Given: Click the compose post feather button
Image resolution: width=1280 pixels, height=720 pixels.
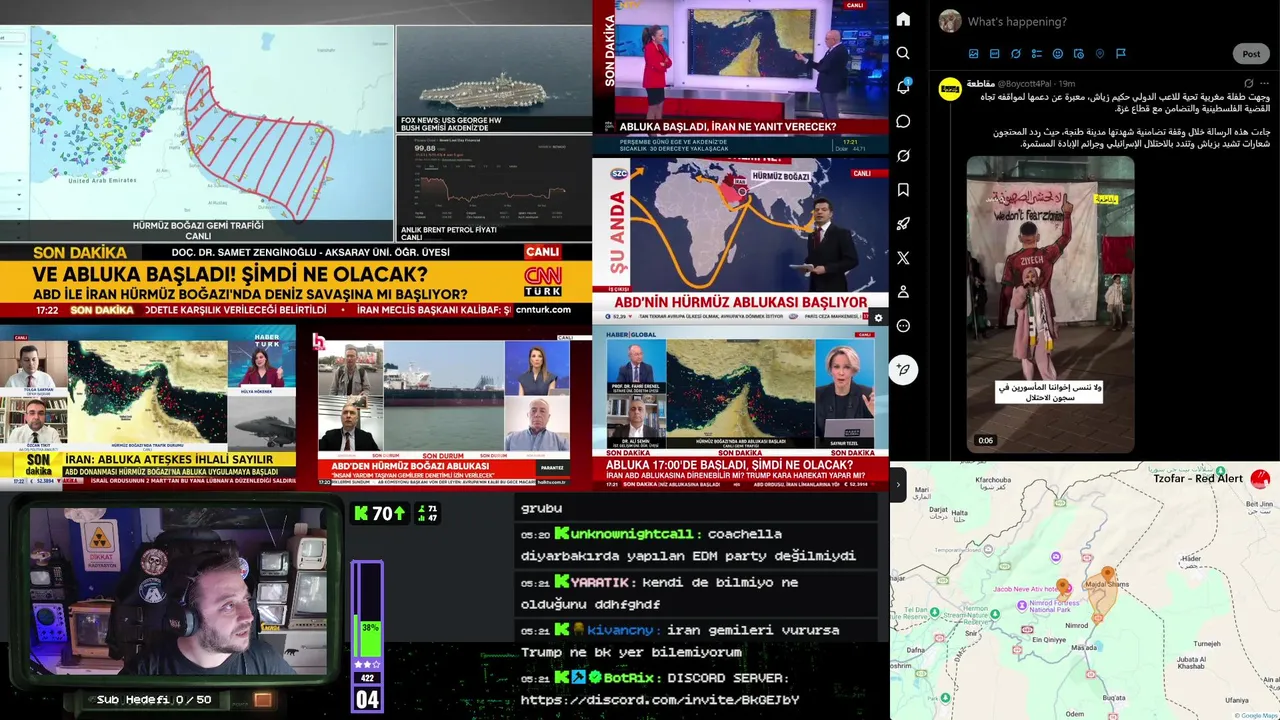Looking at the screenshot, I should pyautogui.click(x=903, y=370).
